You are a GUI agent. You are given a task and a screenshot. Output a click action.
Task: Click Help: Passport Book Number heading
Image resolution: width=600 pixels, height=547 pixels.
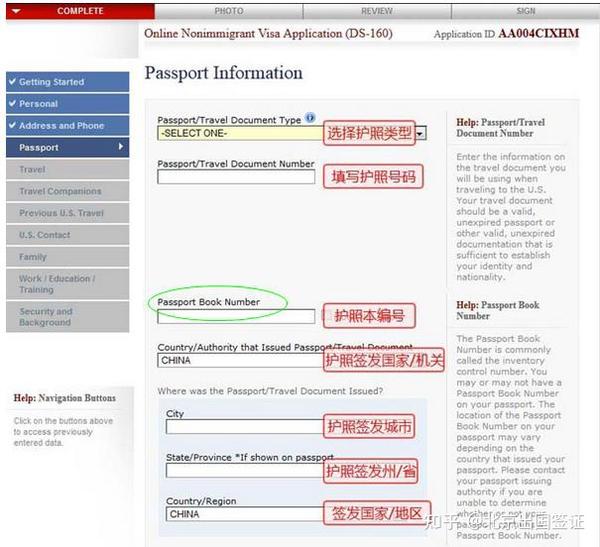click(497, 310)
